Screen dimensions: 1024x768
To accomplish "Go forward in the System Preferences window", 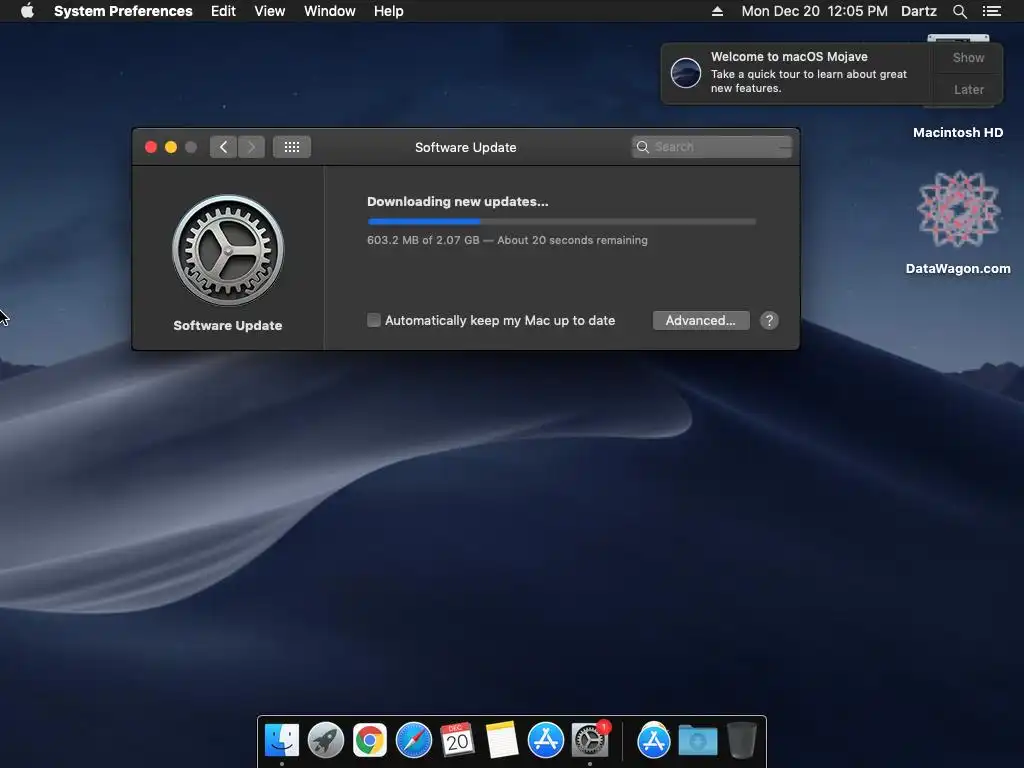I will click(251, 147).
